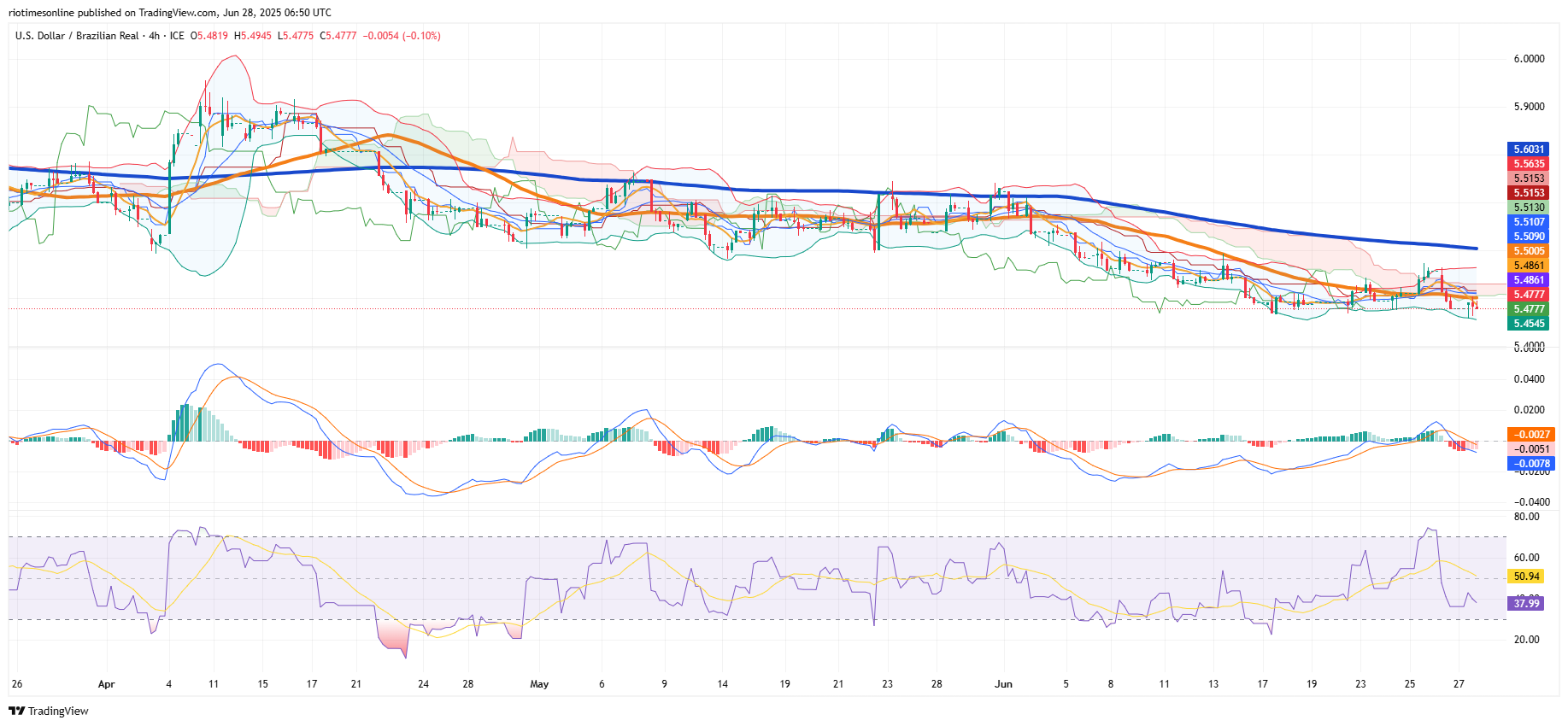Click the Apr date marker on time axis
1568x726 pixels.
[106, 684]
